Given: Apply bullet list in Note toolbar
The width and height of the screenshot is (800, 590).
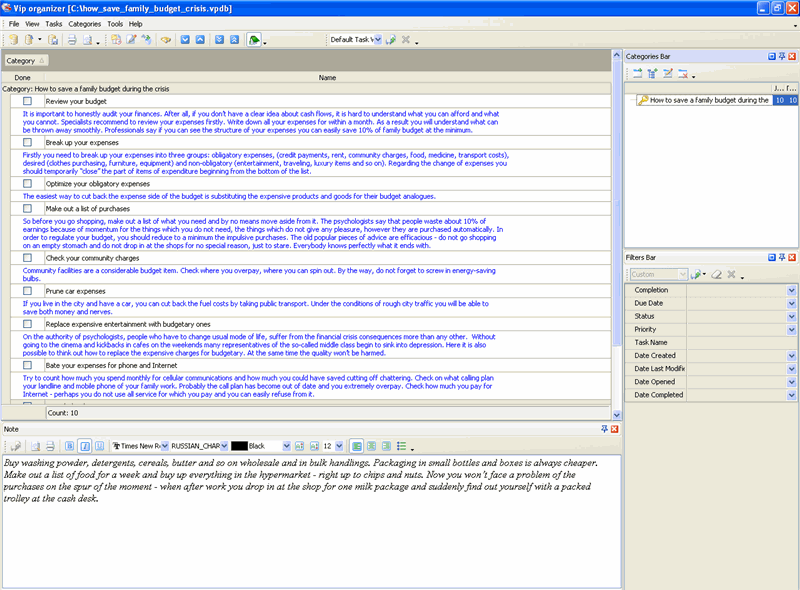Looking at the screenshot, I should coord(402,446).
